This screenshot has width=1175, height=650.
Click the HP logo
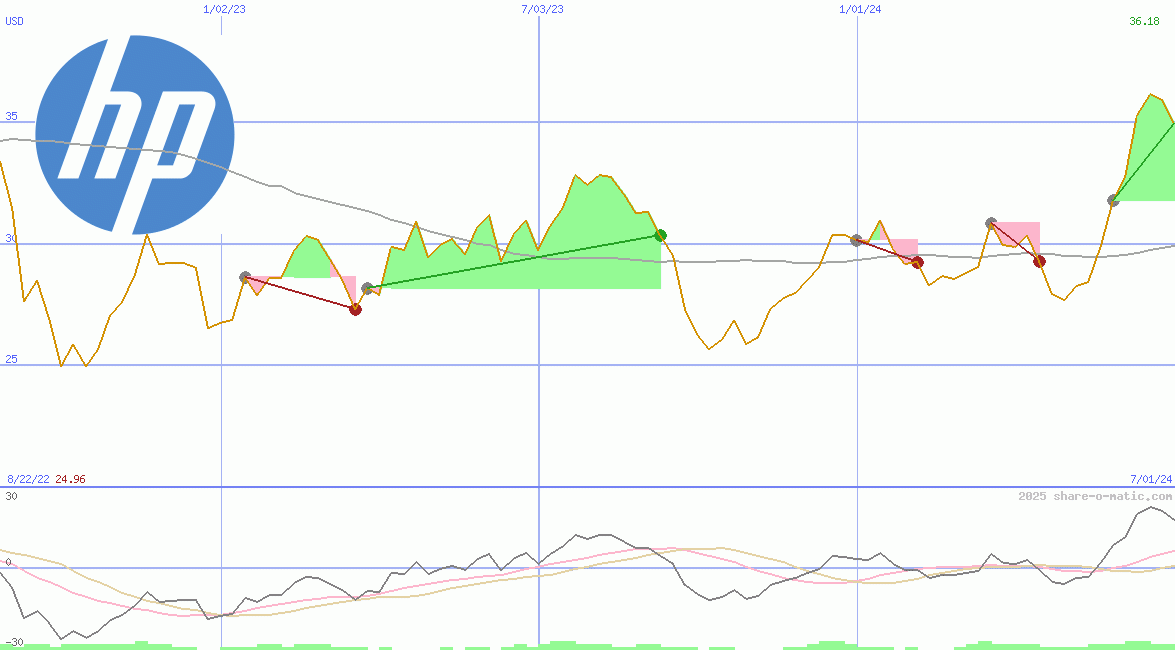135,136
